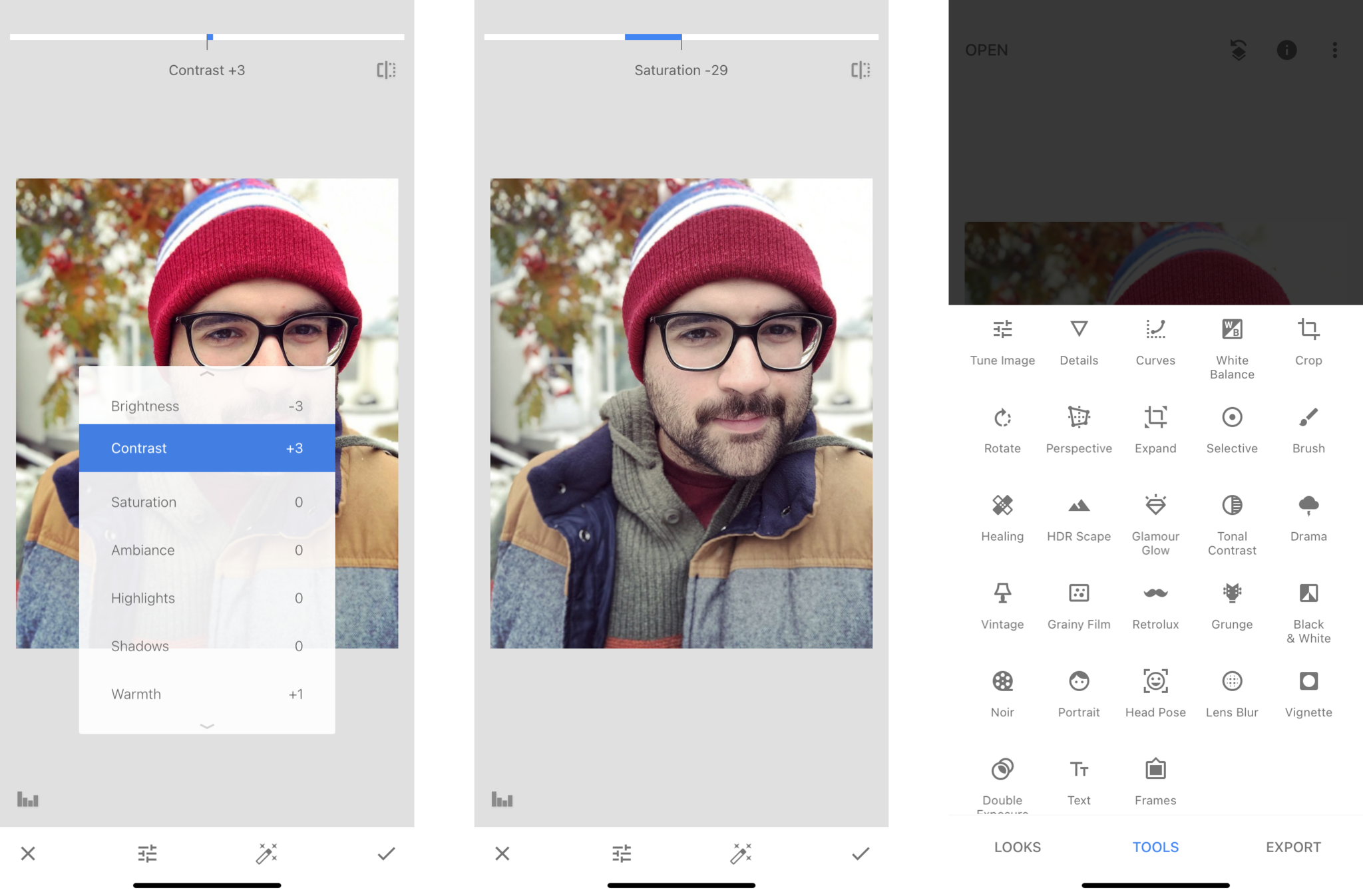Open the adjustment options list

146,853
